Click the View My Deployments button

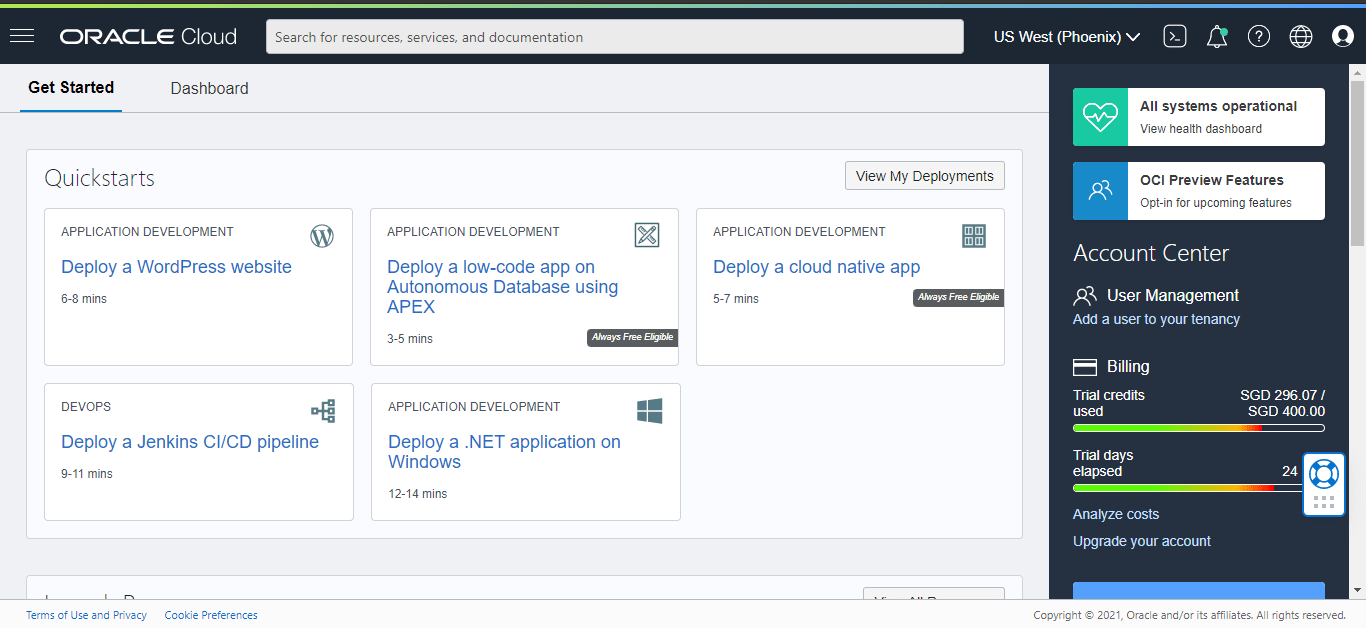(x=924, y=176)
